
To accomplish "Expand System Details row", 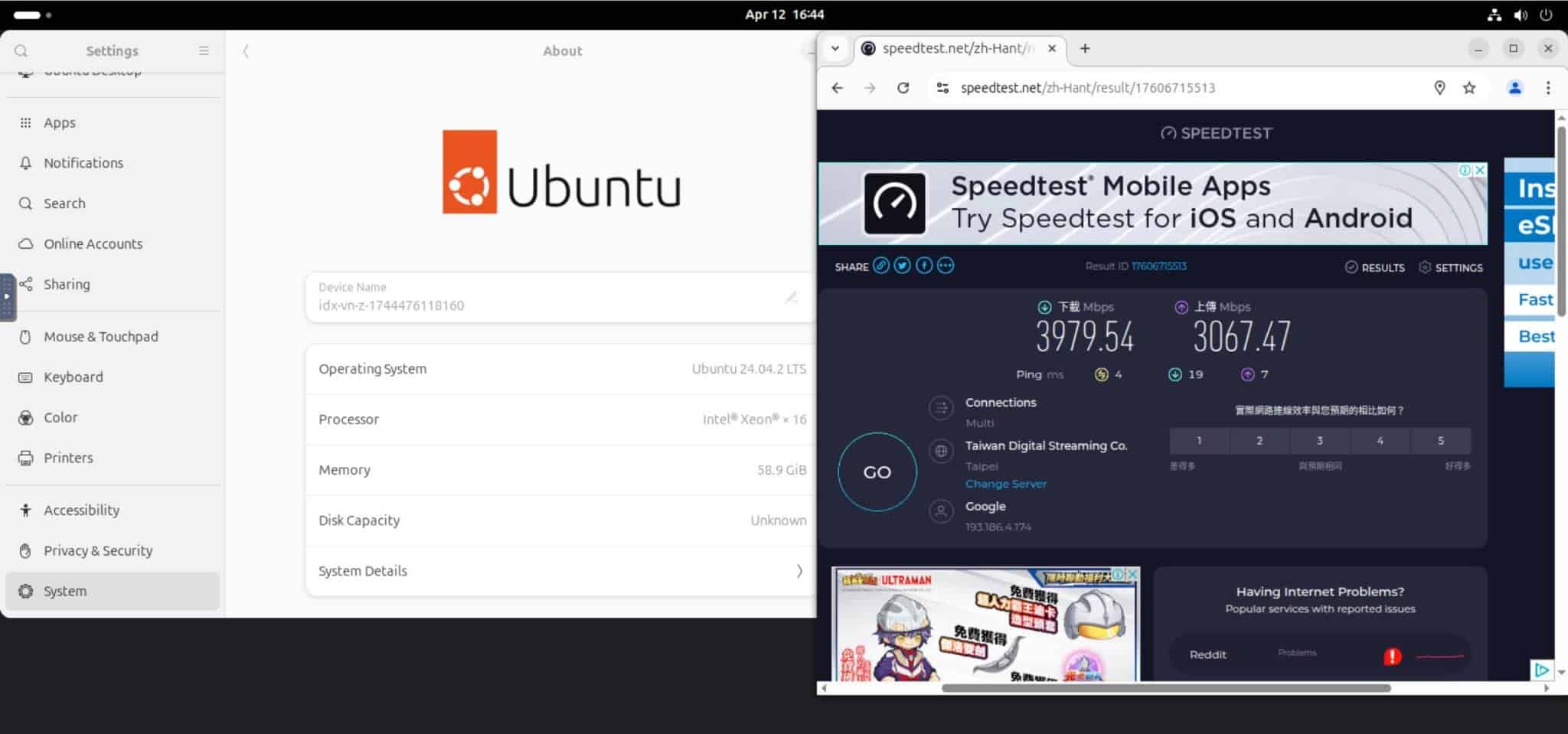I will tap(560, 571).
